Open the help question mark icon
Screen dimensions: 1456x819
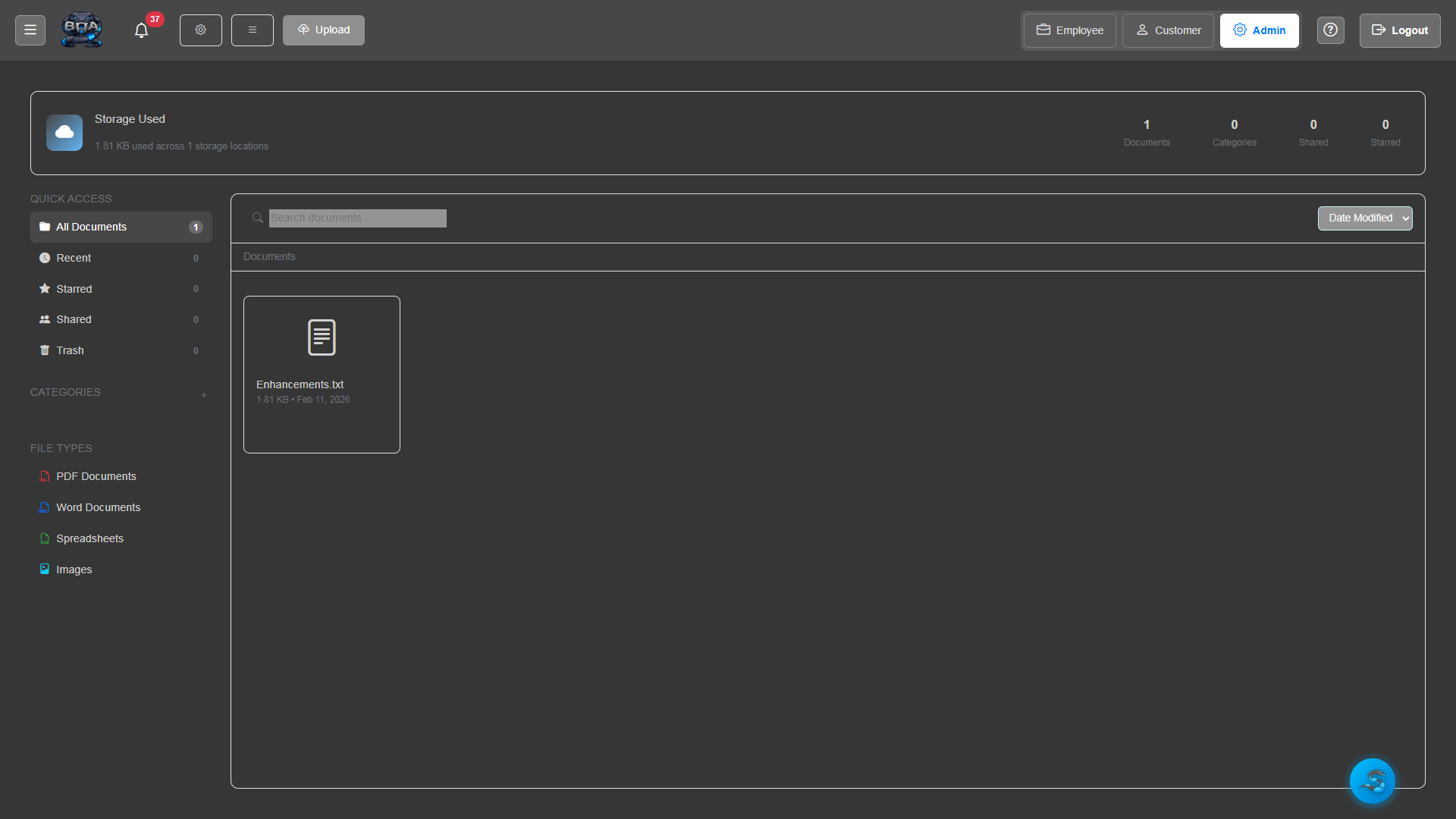(x=1330, y=30)
